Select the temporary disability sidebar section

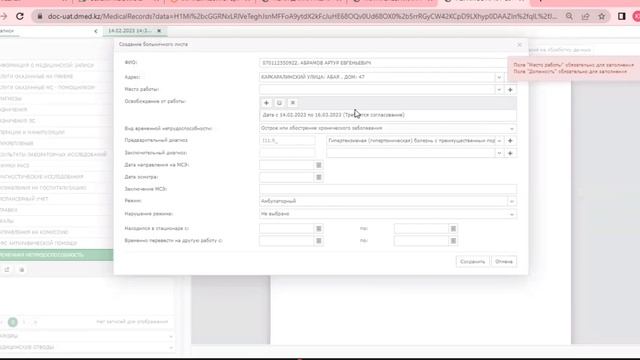tap(56, 255)
